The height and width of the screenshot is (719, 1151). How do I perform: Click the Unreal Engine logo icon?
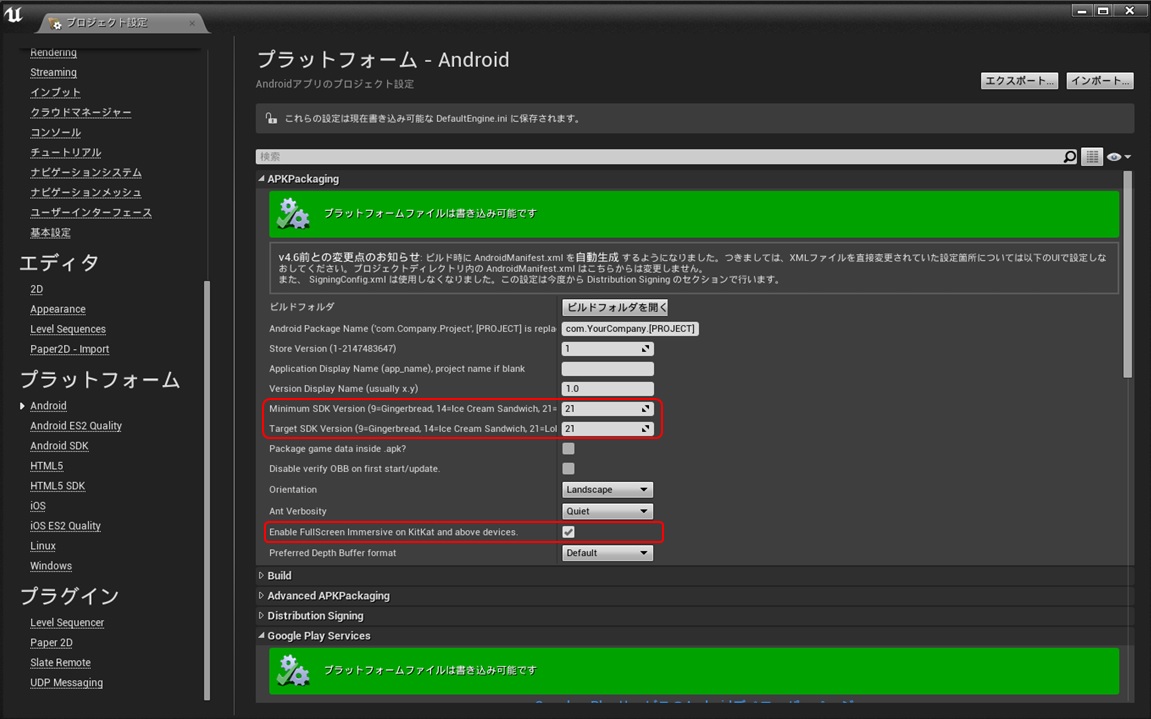click(13, 14)
